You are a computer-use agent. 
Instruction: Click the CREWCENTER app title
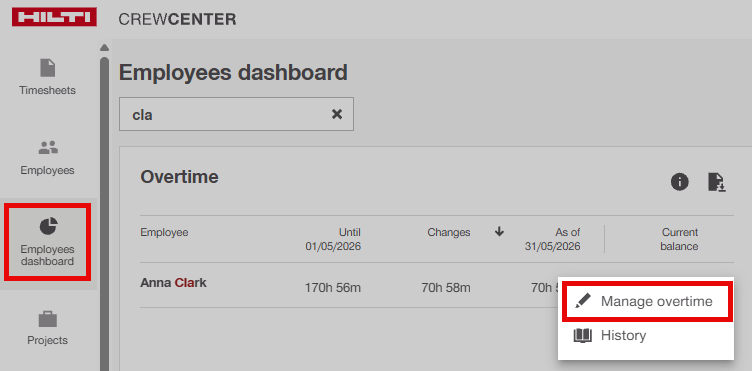177,19
